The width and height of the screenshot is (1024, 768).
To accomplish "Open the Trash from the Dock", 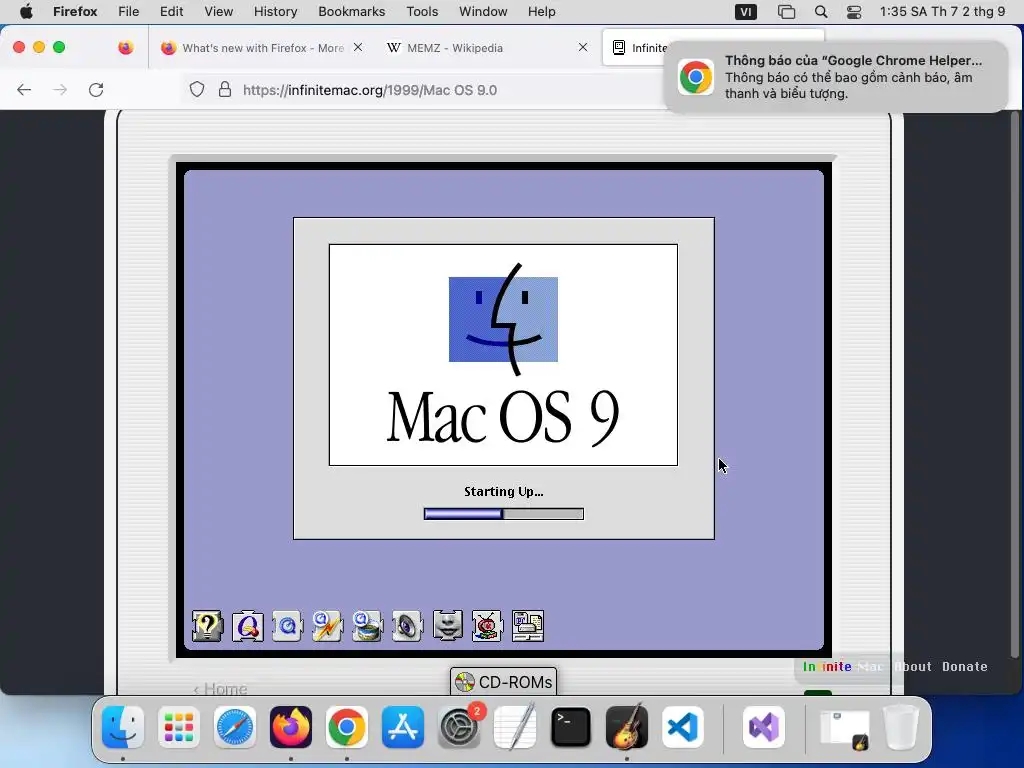I will 901,727.
